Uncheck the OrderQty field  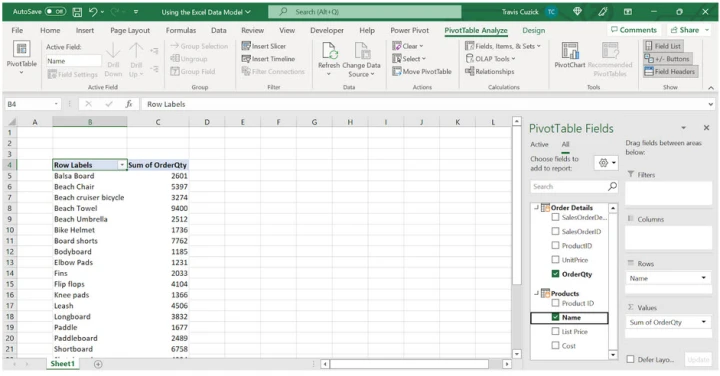coord(555,274)
